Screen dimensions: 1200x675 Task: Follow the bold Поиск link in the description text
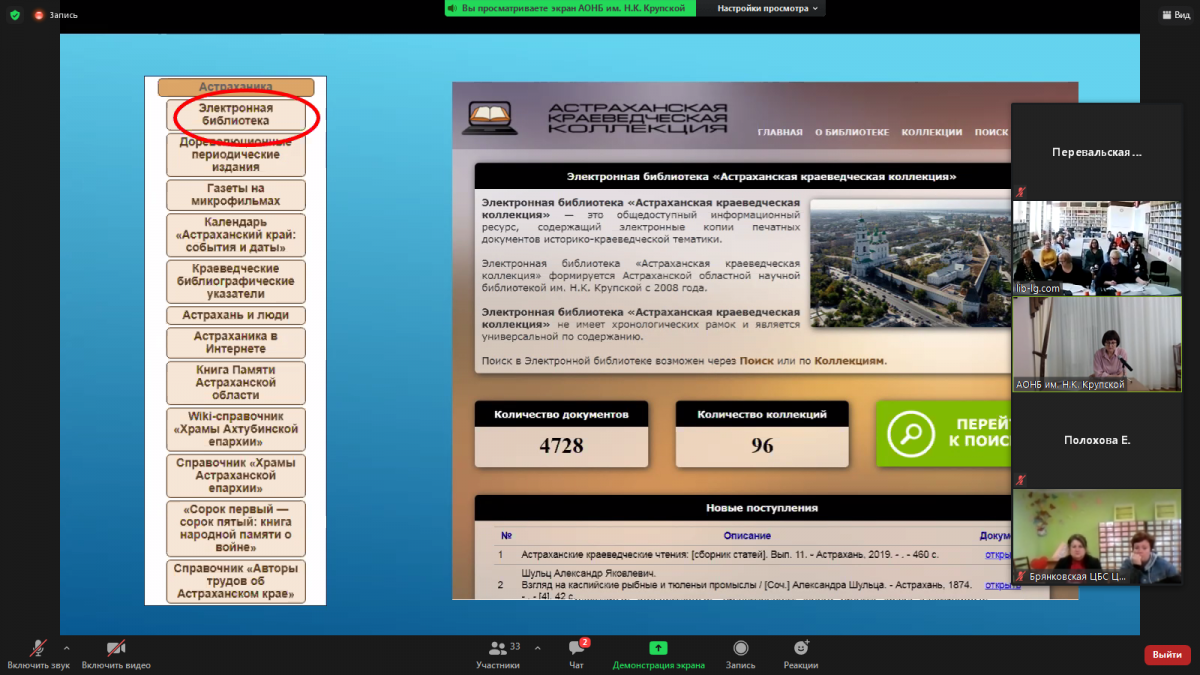pyautogui.click(x=757, y=361)
